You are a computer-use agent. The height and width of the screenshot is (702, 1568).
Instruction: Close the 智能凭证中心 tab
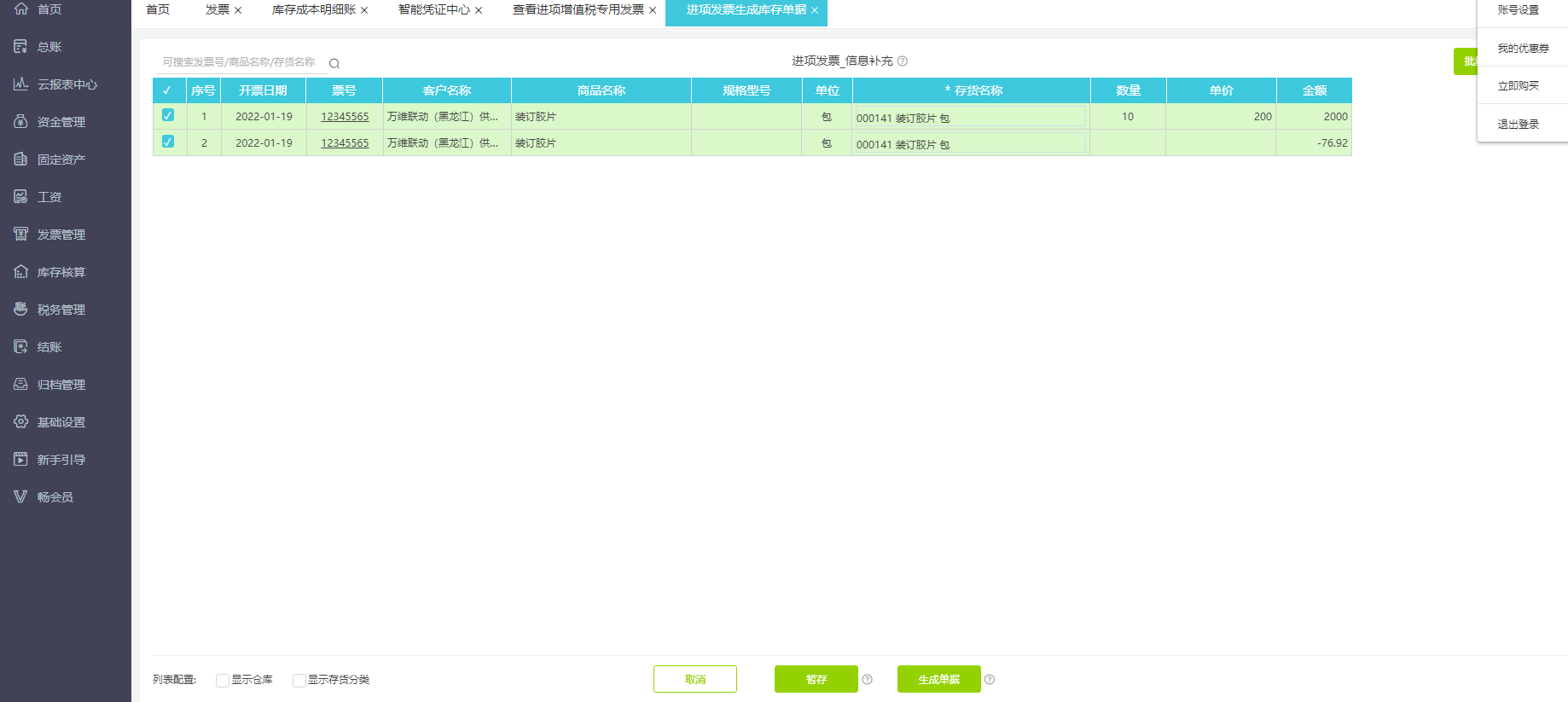[479, 10]
